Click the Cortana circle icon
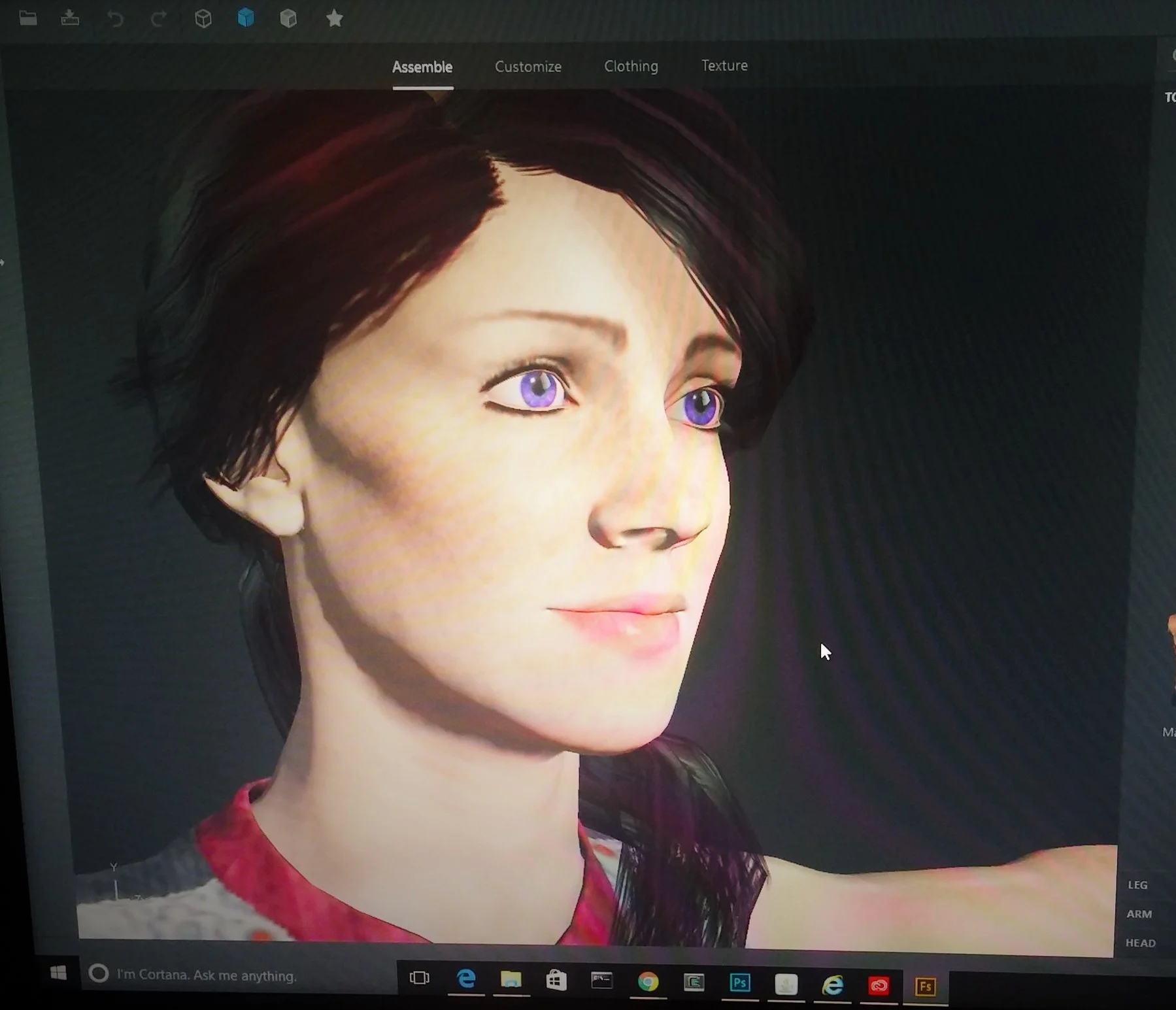The height and width of the screenshot is (1010, 1176). click(98, 973)
